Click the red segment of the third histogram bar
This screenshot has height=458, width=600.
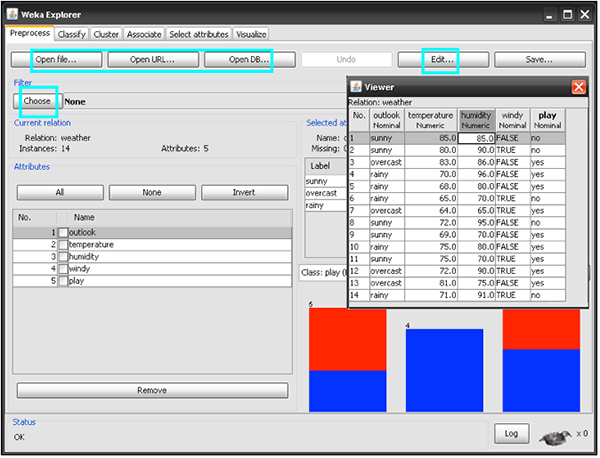click(x=541, y=329)
